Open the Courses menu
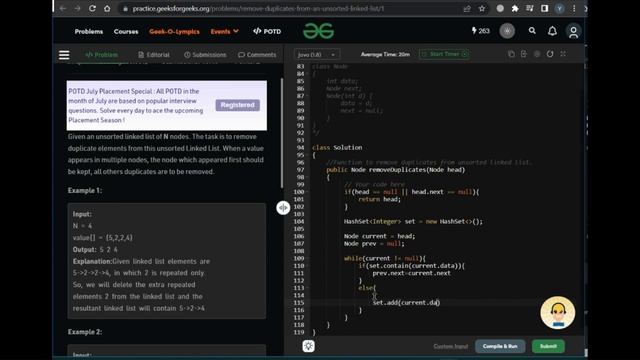 126,31
